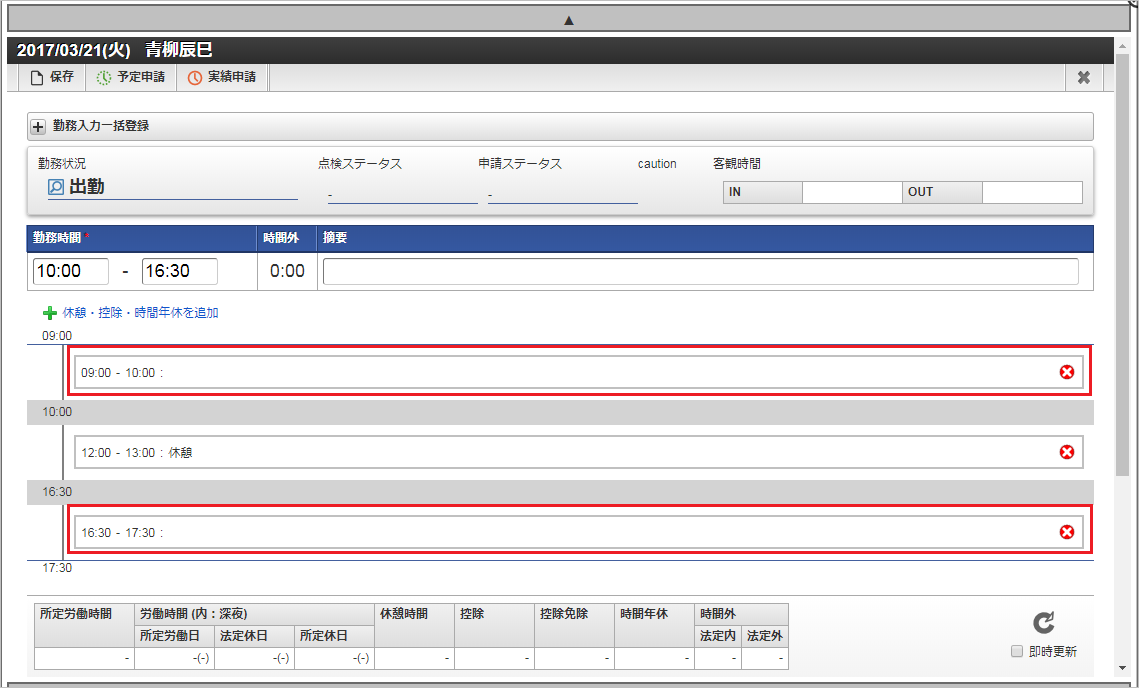Click the 勤務時間 column header
The height and width of the screenshot is (688, 1139).
pyautogui.click(x=142, y=238)
